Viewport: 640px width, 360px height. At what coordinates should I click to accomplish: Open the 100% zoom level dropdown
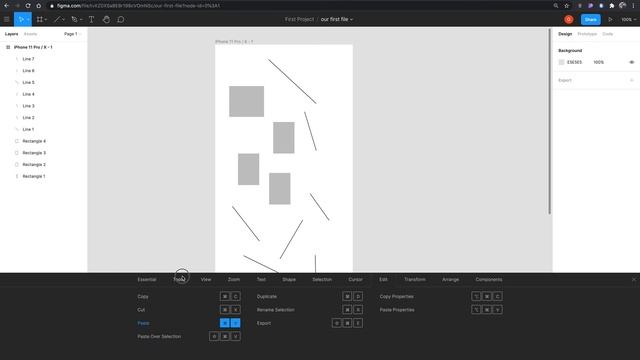[x=629, y=19]
